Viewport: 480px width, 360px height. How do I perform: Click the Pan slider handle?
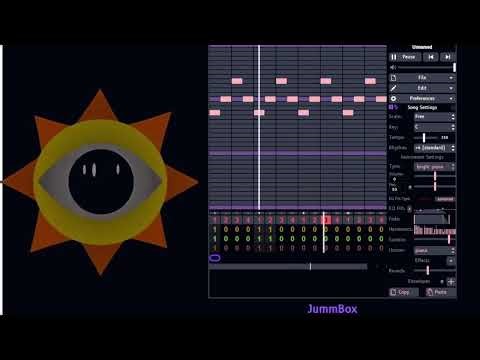pyautogui.click(x=435, y=186)
